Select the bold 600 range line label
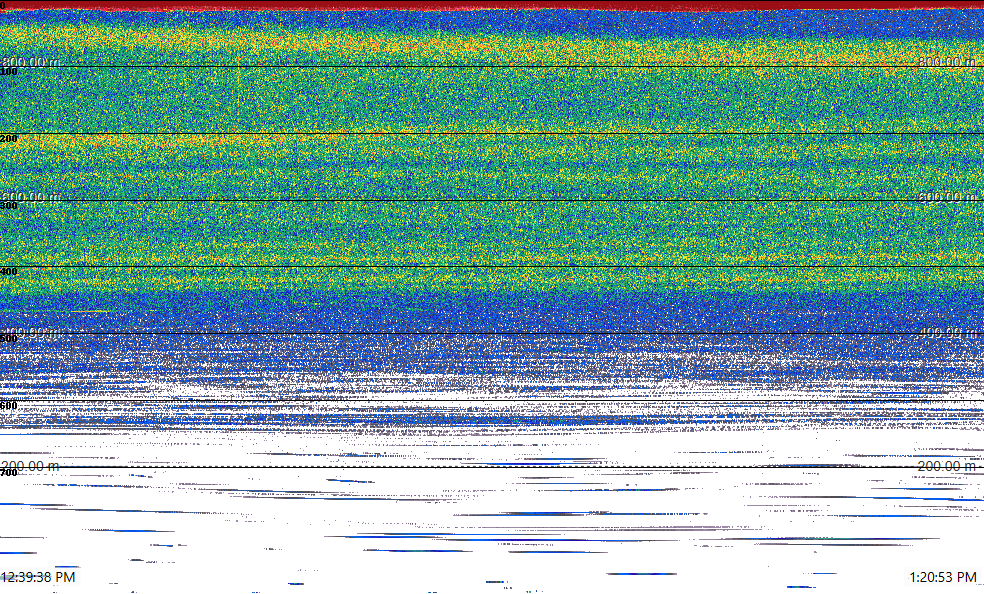Screen dimensions: 984x594 coord(9,406)
